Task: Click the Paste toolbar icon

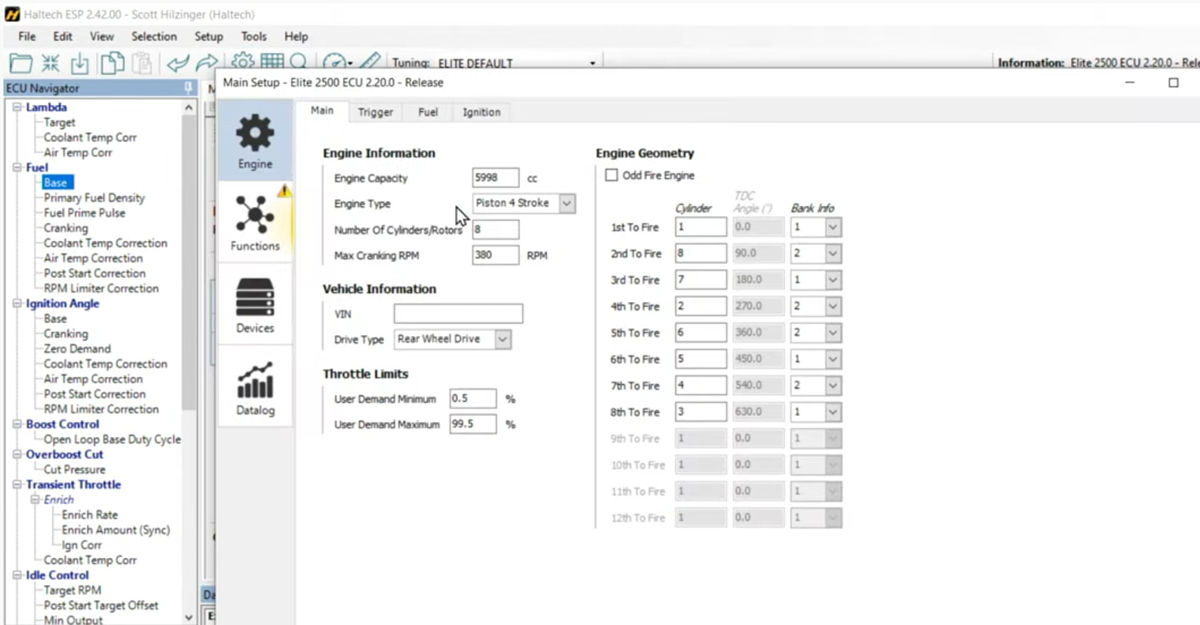Action: [x=141, y=63]
